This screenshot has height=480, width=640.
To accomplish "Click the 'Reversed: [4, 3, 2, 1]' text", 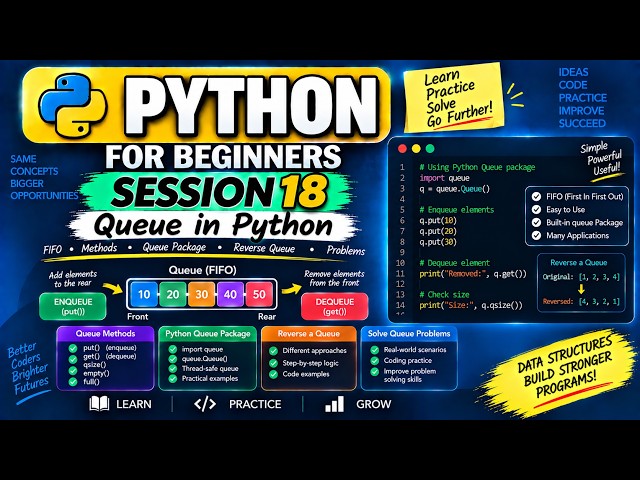I will coord(581,302).
